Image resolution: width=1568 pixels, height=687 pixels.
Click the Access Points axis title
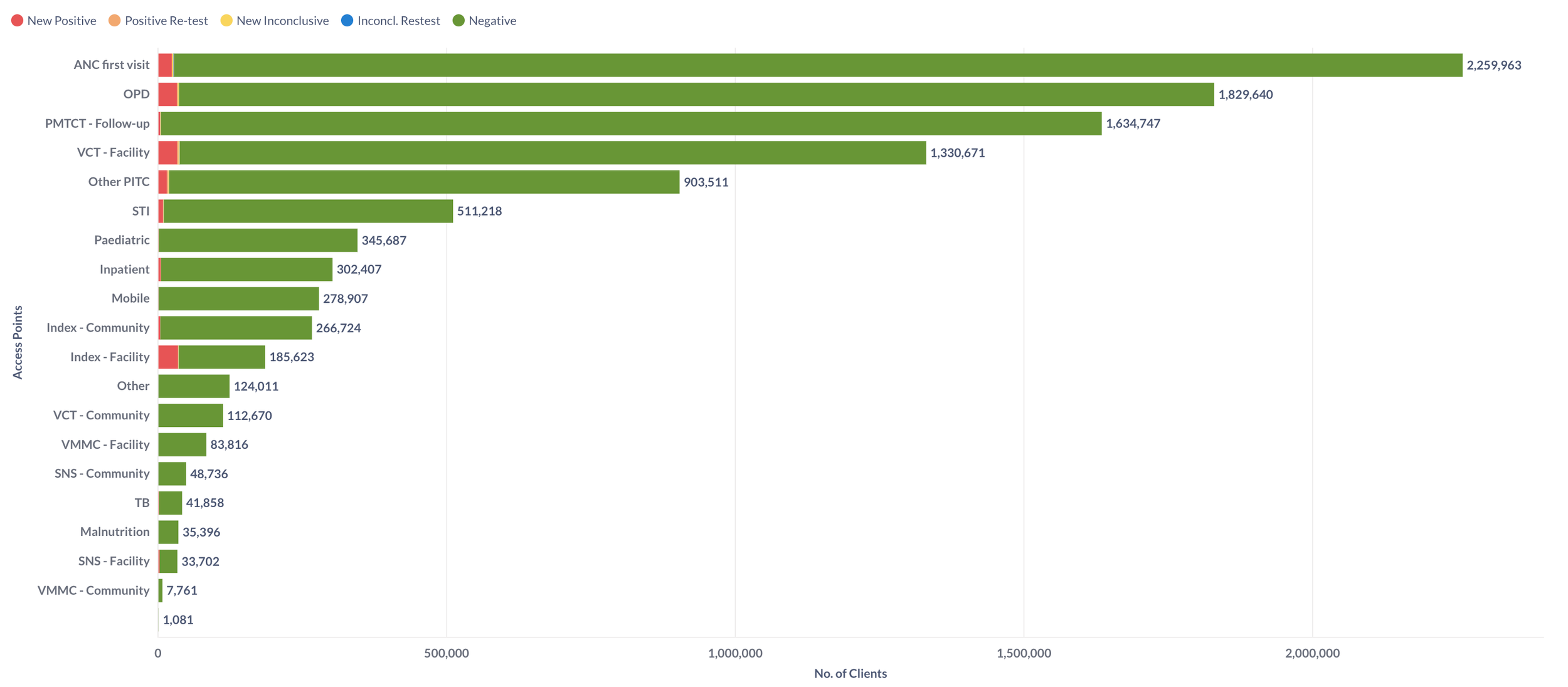point(18,342)
